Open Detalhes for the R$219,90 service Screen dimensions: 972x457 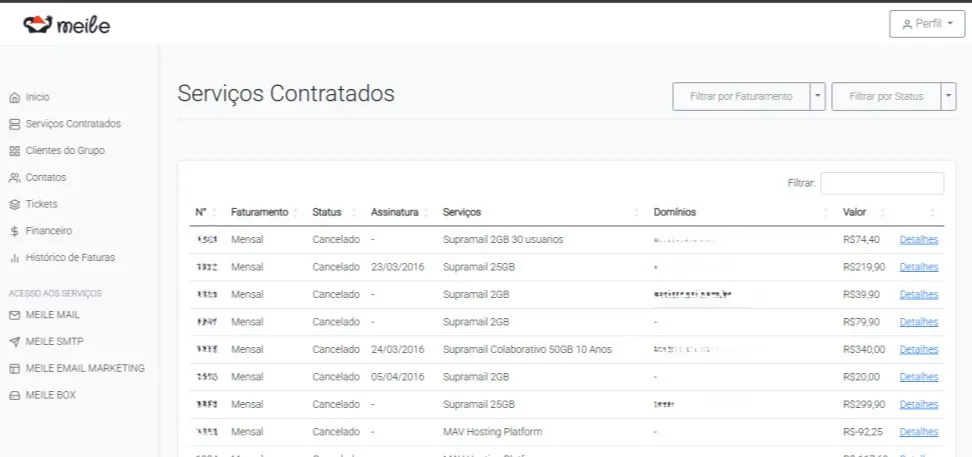pyautogui.click(x=919, y=267)
